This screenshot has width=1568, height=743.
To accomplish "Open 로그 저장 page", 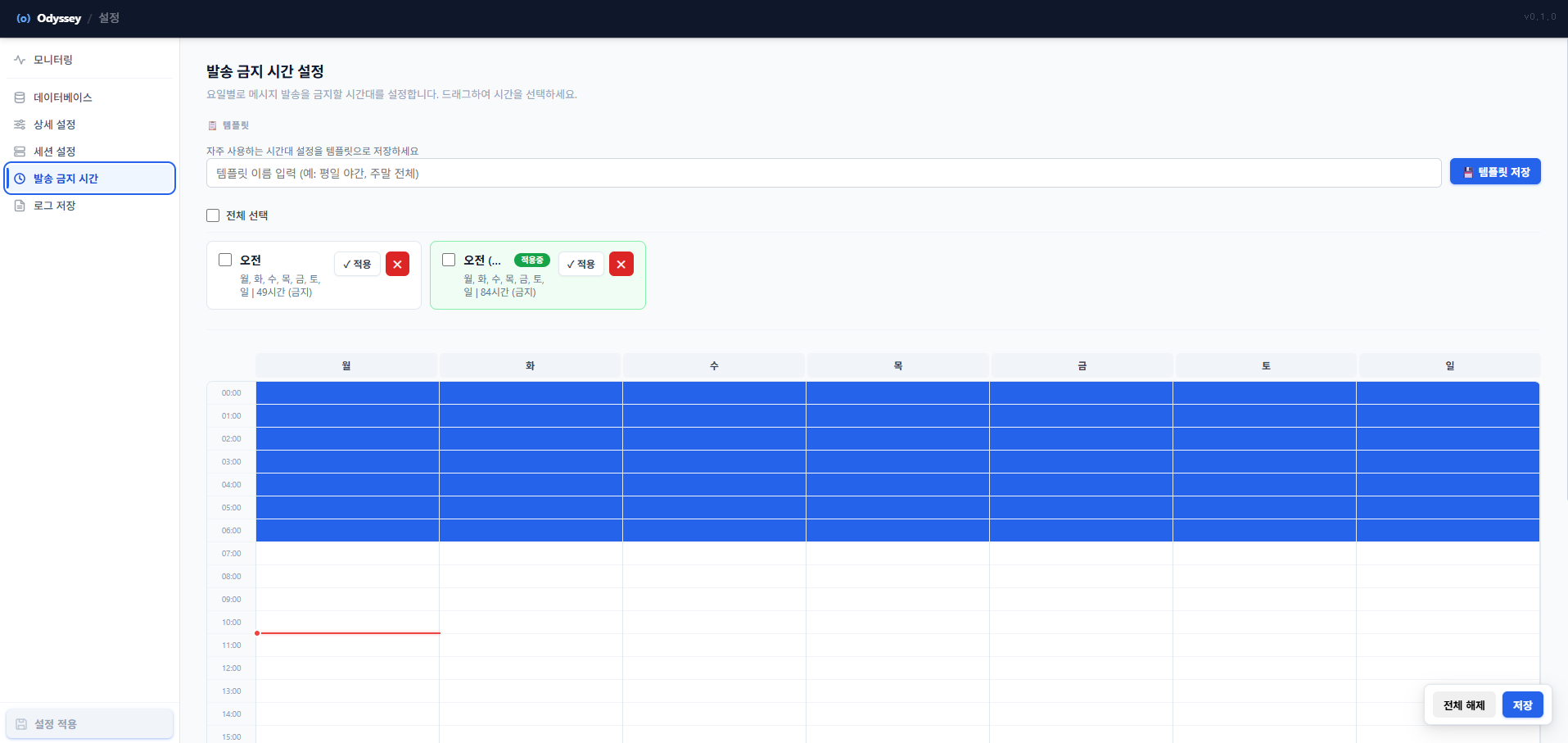I will click(x=90, y=206).
